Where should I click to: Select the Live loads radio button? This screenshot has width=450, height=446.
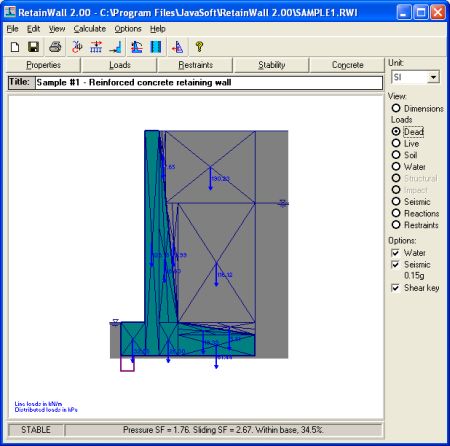(x=396, y=143)
